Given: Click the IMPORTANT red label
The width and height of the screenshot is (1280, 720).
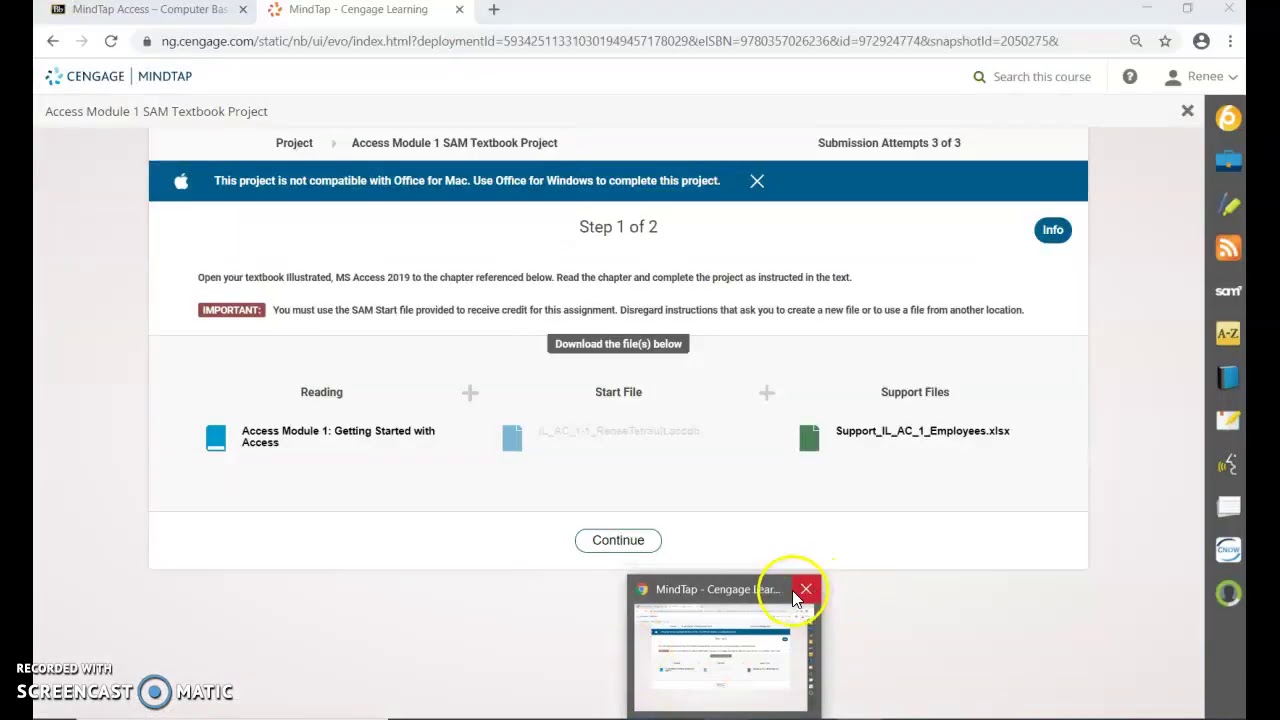Looking at the screenshot, I should (x=231, y=310).
